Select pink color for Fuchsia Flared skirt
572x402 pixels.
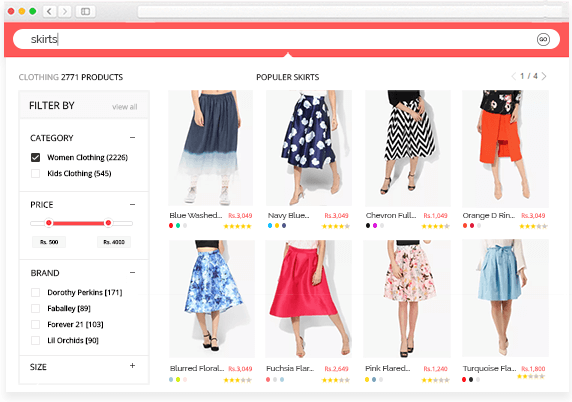click(268, 379)
